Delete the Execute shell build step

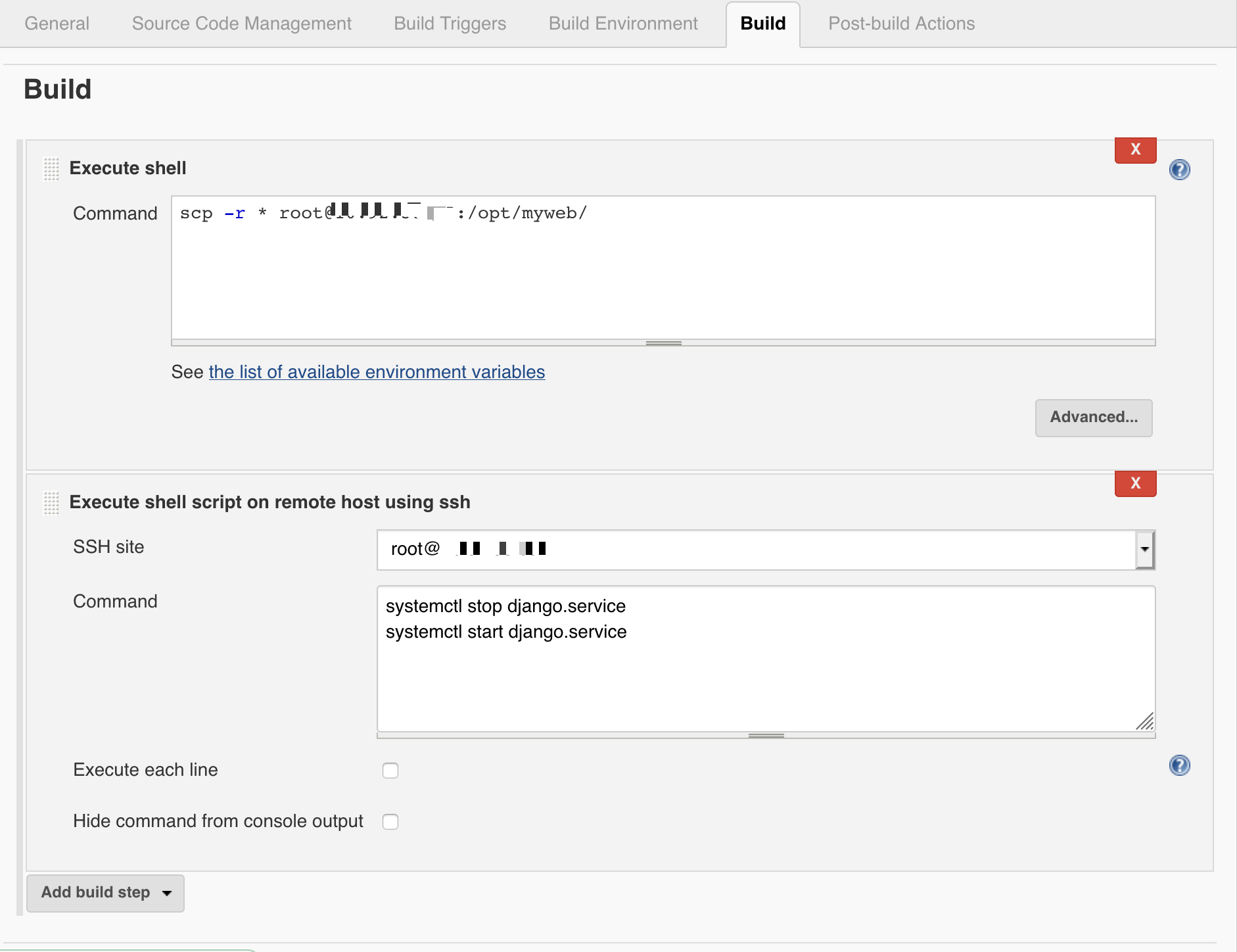click(1135, 150)
